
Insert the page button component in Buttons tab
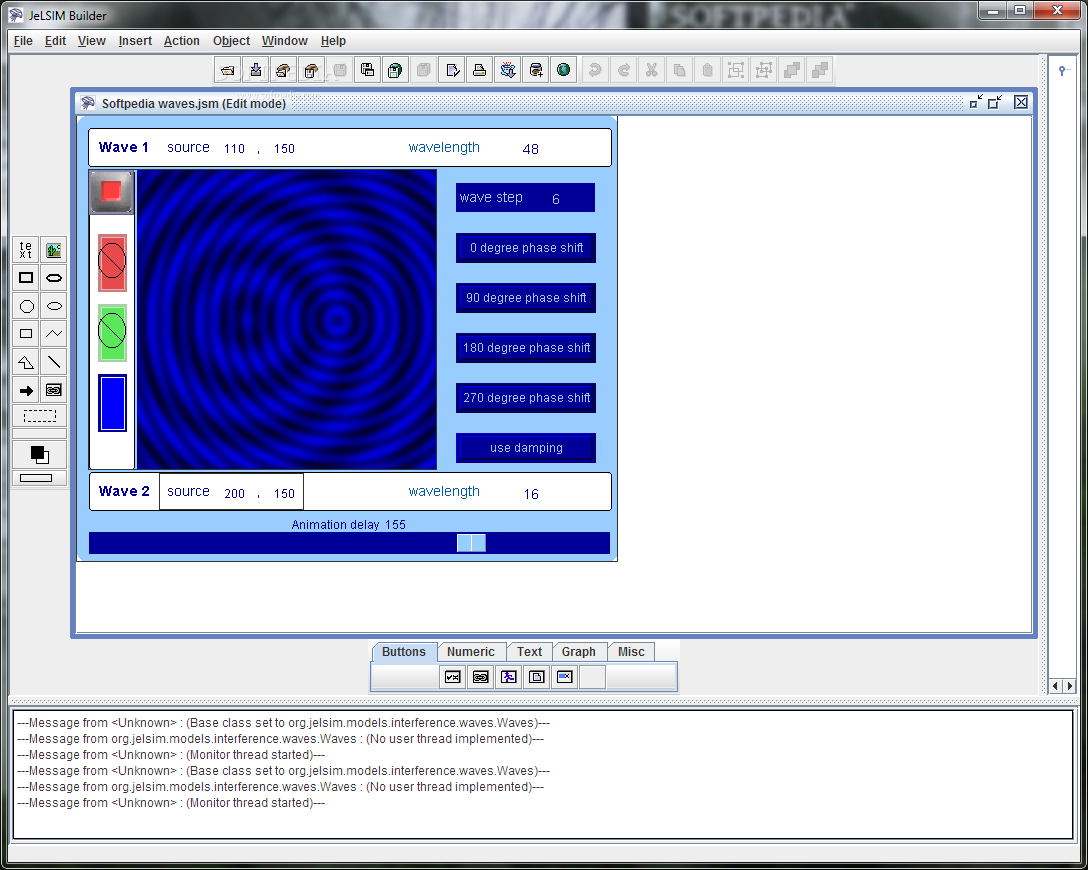(x=536, y=677)
